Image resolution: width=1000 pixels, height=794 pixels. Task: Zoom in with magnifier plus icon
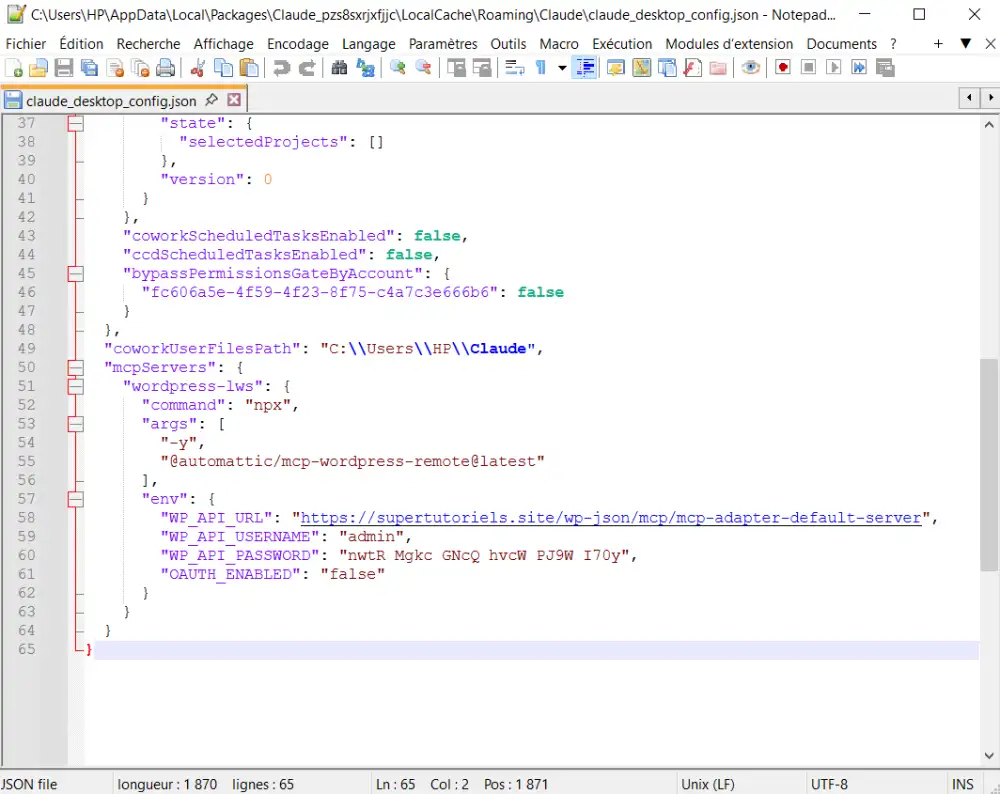pyautogui.click(x=397, y=68)
